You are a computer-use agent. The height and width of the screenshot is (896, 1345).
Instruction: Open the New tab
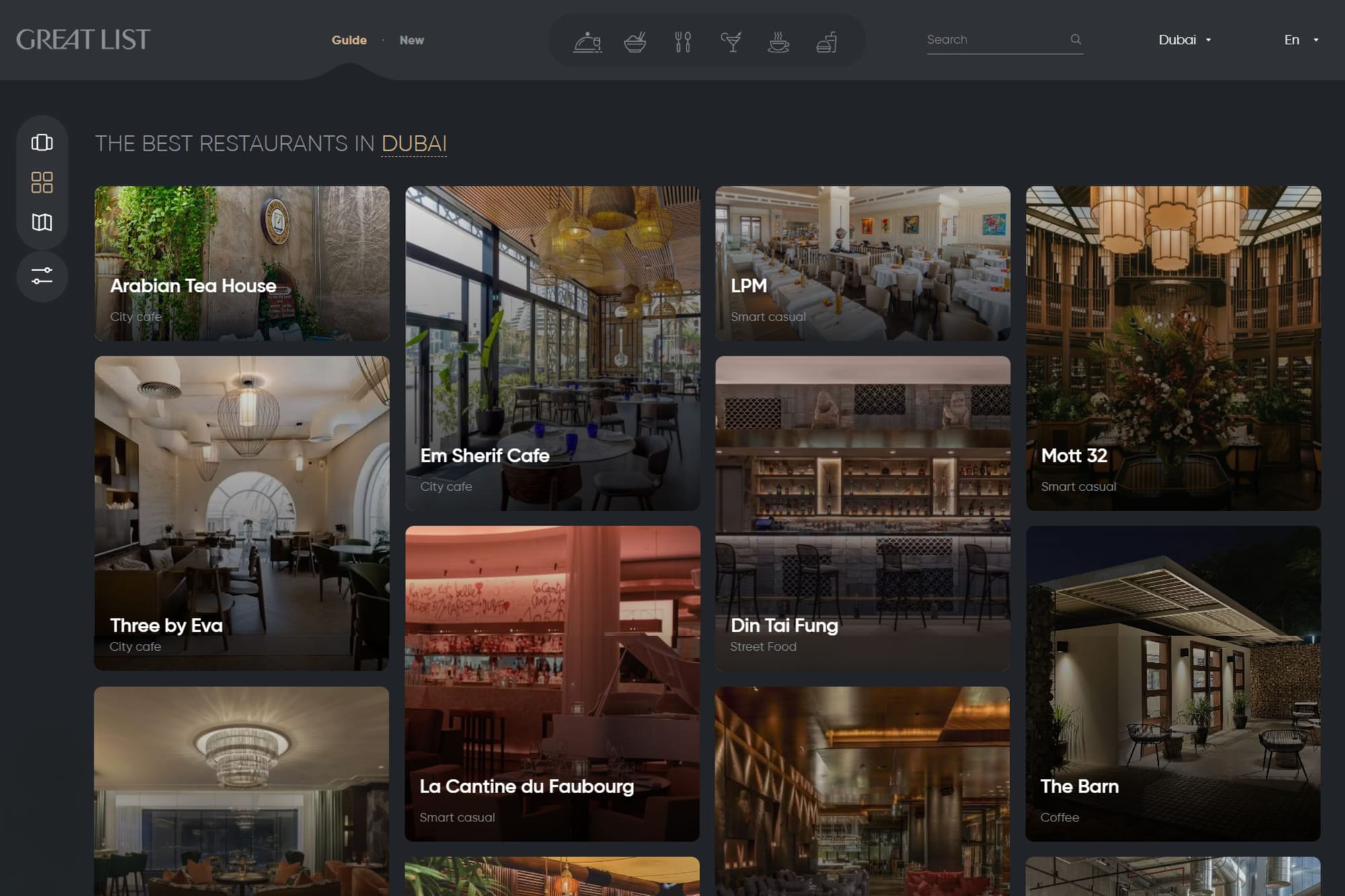click(x=412, y=40)
